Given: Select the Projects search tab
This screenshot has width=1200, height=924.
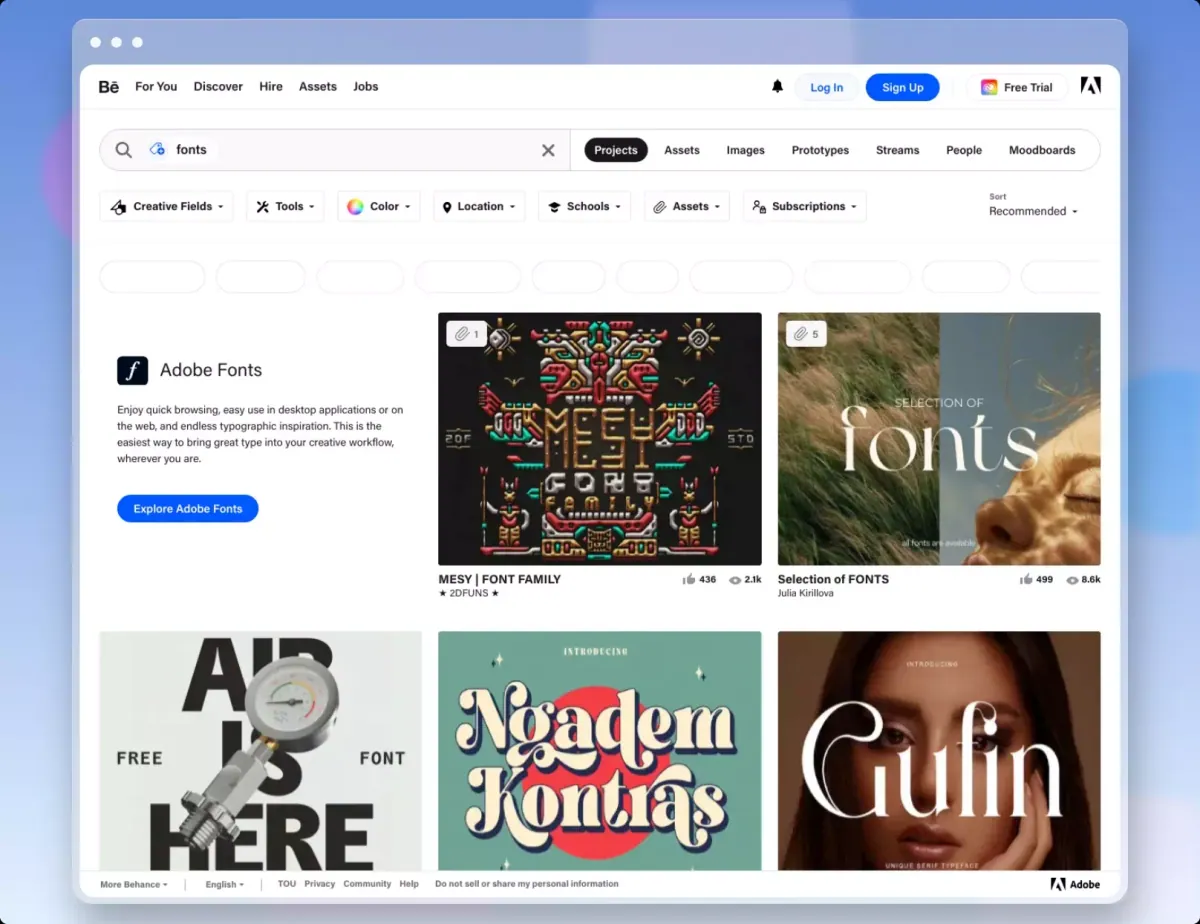Looking at the screenshot, I should (x=616, y=150).
